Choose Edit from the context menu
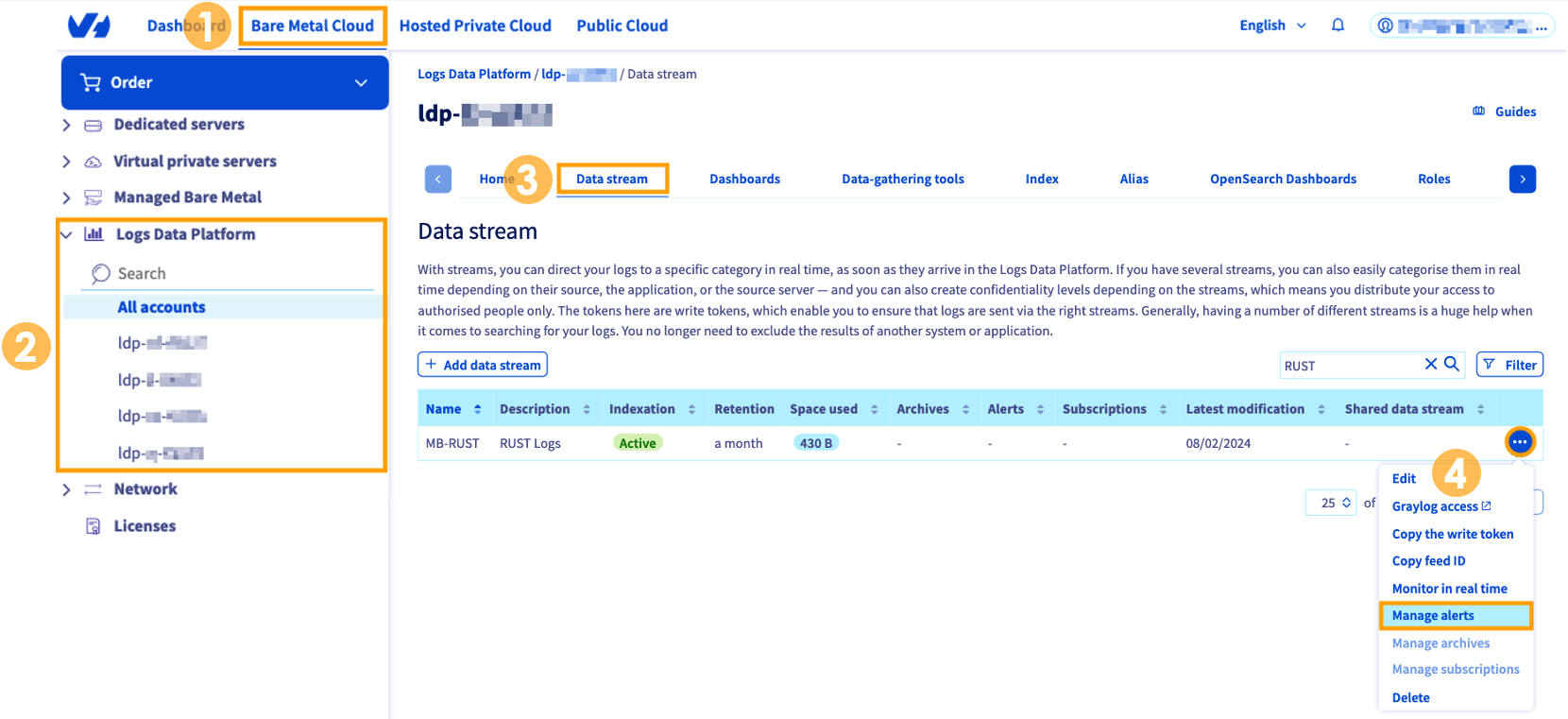 coord(1404,479)
